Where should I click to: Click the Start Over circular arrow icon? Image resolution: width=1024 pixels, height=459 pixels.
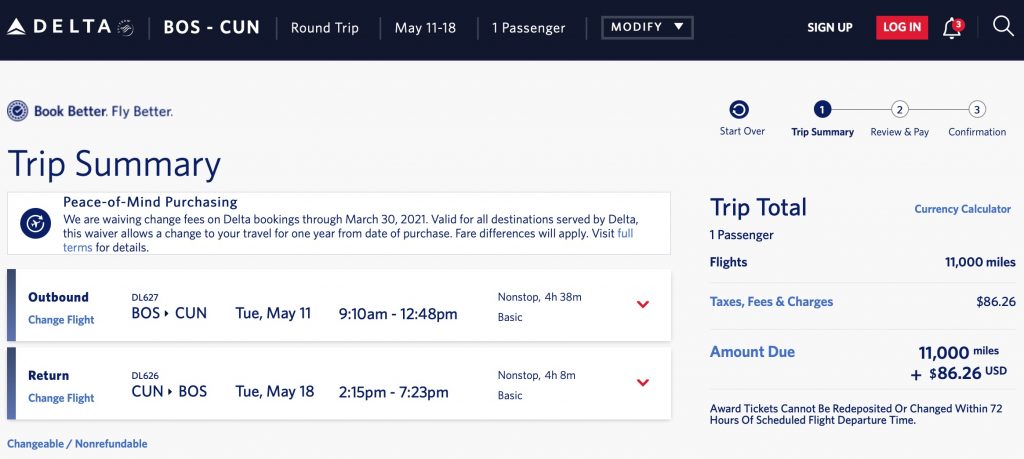[x=739, y=110]
